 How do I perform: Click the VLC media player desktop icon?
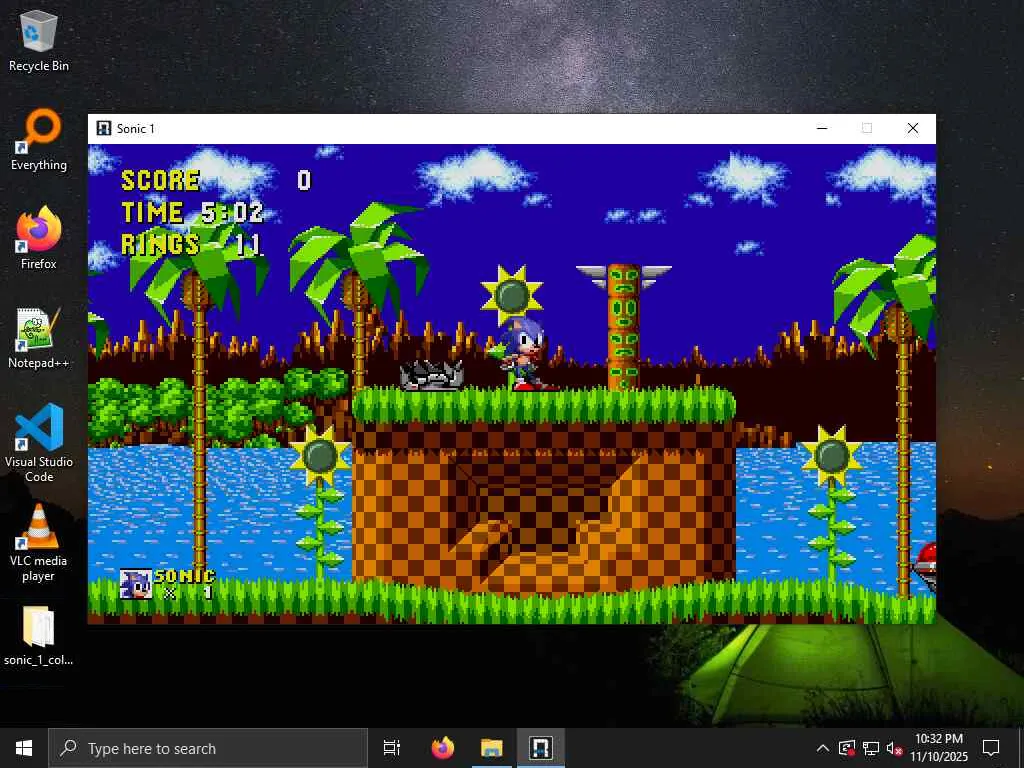(39, 542)
